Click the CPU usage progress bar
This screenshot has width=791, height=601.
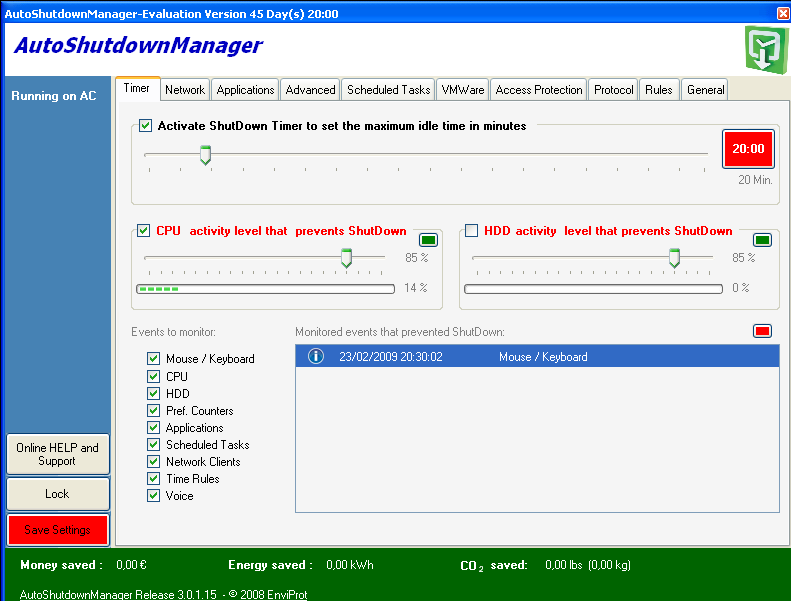coord(265,289)
